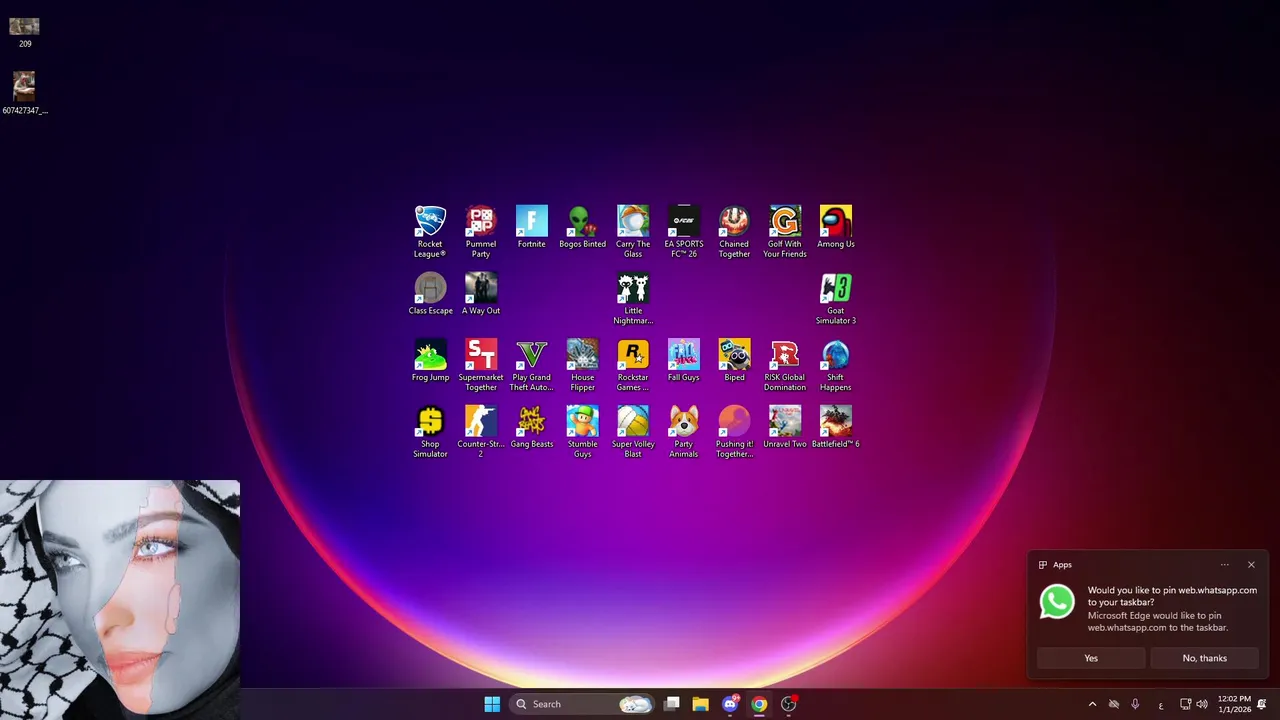Open Frog Jump shortcut

tap(430, 361)
